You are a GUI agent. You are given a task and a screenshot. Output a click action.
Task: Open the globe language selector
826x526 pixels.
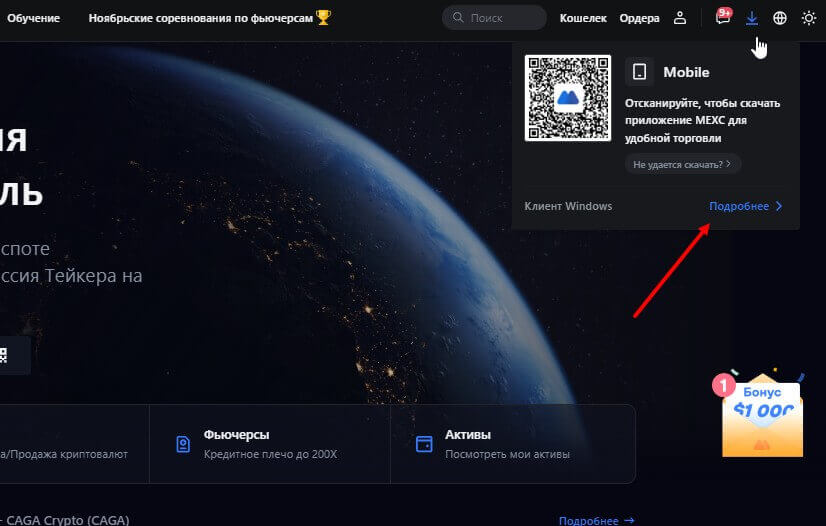coord(780,18)
